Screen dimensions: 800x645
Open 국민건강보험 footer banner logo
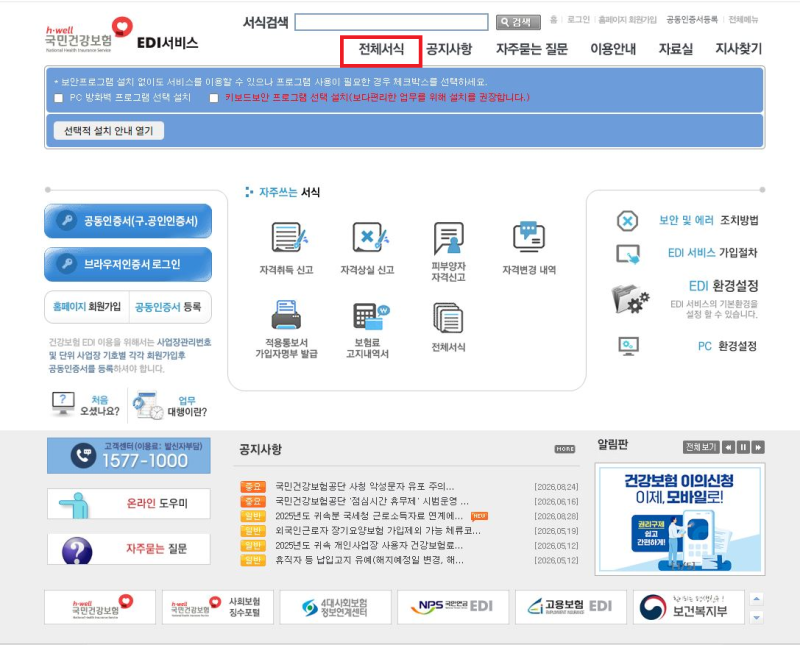(x=100, y=607)
